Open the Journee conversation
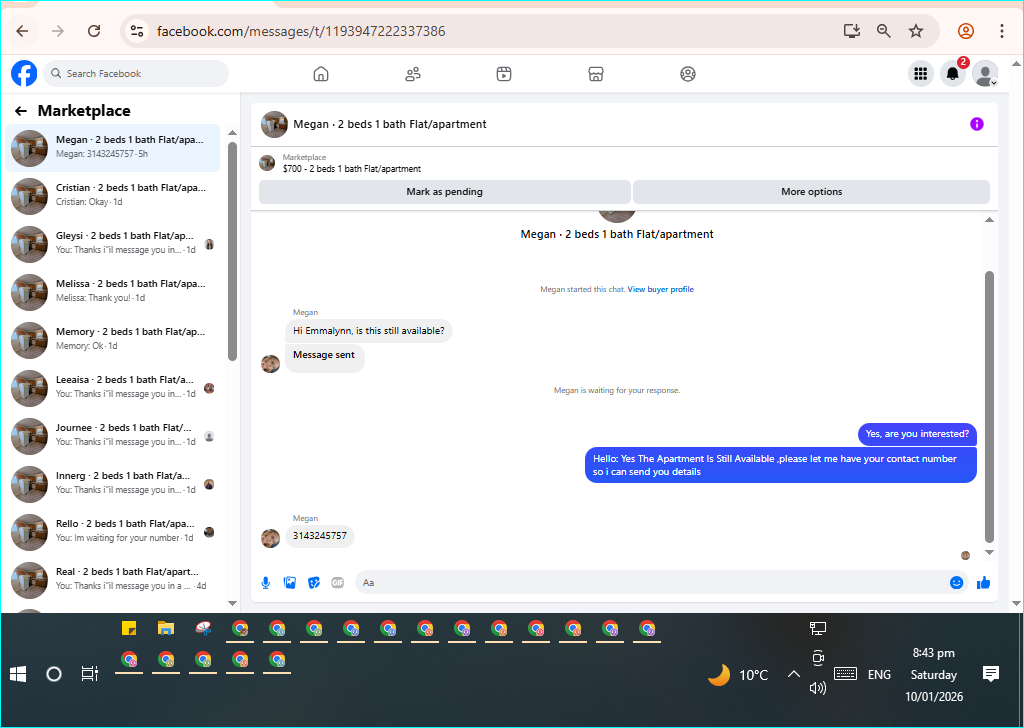Image resolution: width=1024 pixels, height=728 pixels. [112, 436]
